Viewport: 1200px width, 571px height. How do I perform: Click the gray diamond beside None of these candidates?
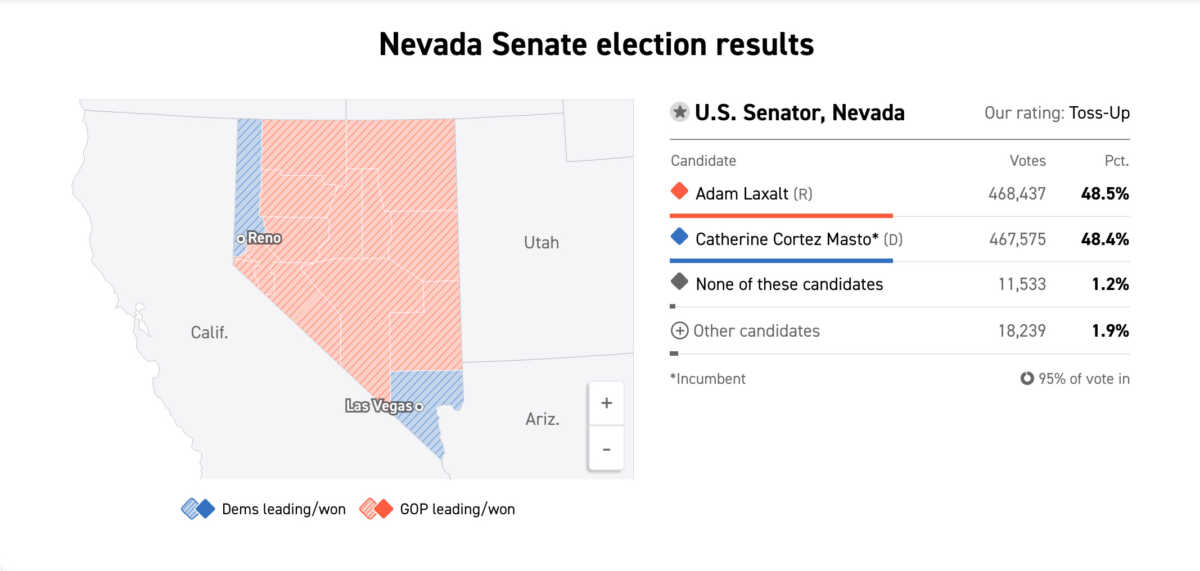click(680, 283)
